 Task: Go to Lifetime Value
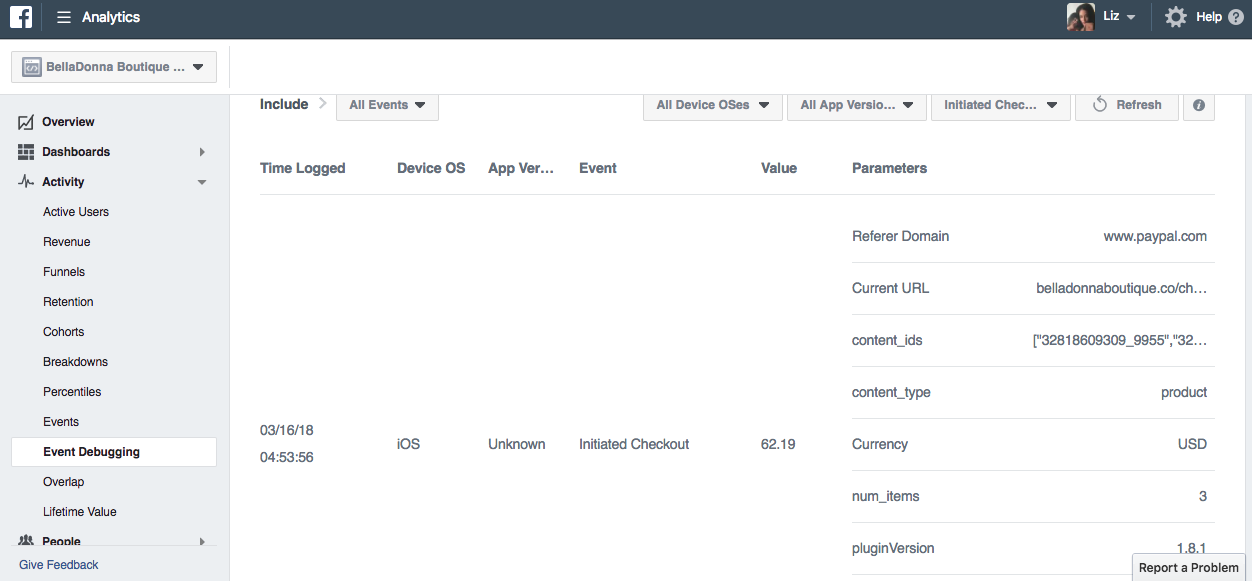point(80,512)
